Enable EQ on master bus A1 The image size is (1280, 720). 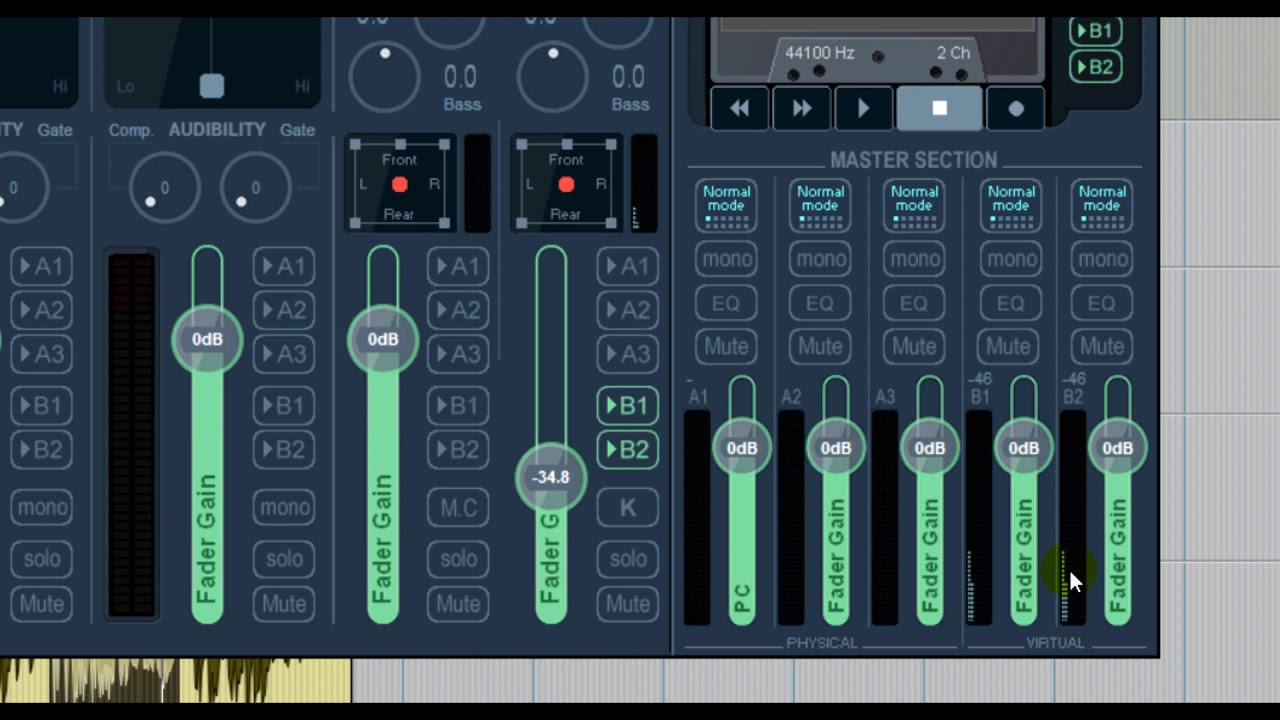(726, 303)
